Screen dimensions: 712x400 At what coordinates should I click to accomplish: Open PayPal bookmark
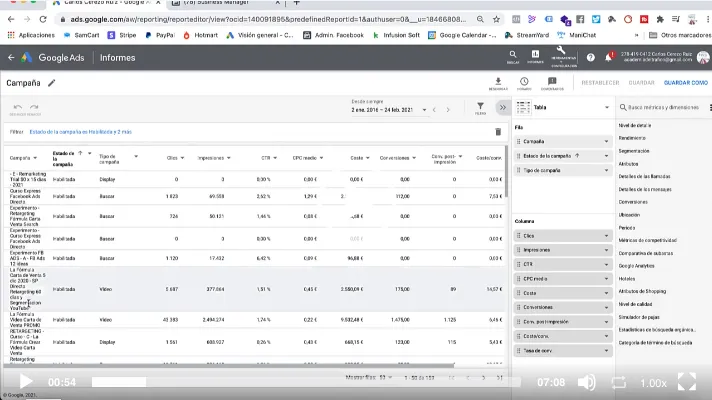pyautogui.click(x=160, y=35)
